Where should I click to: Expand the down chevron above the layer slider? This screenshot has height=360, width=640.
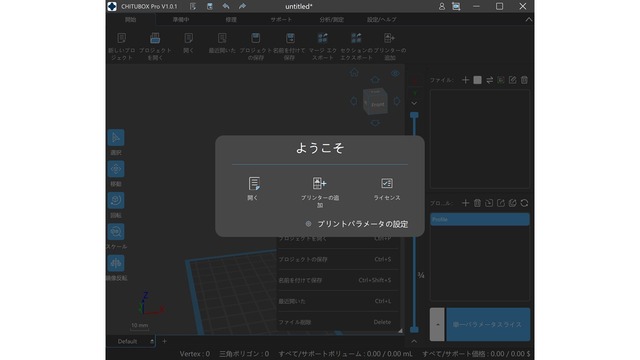414,104
